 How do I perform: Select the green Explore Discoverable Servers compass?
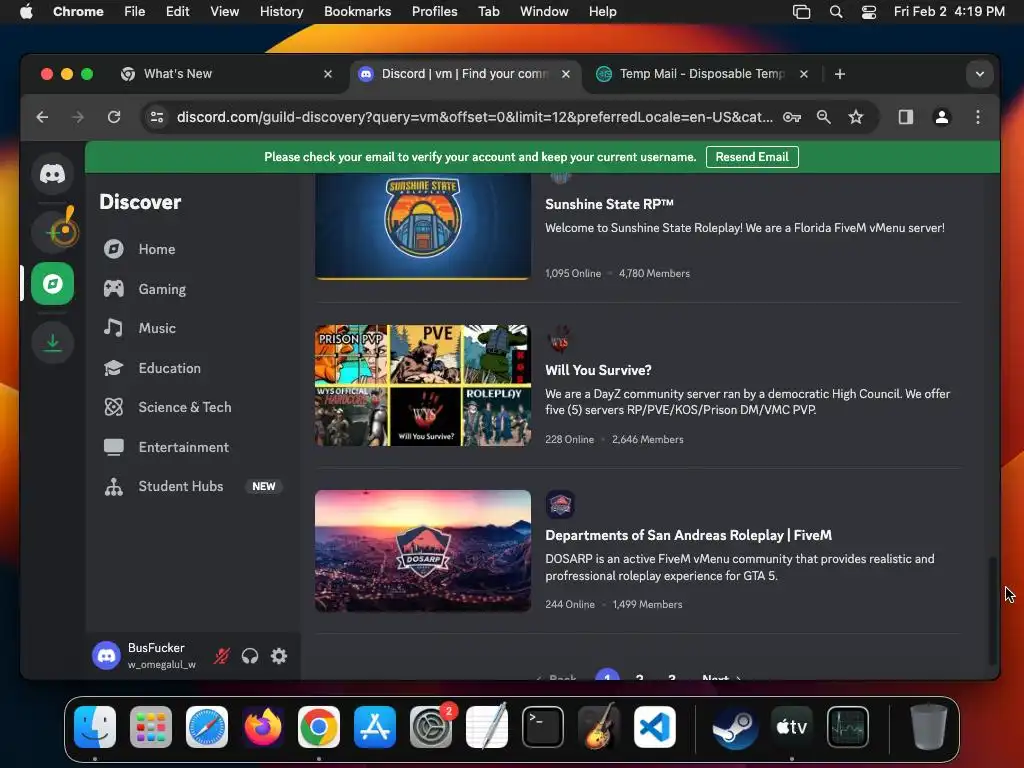tap(53, 284)
